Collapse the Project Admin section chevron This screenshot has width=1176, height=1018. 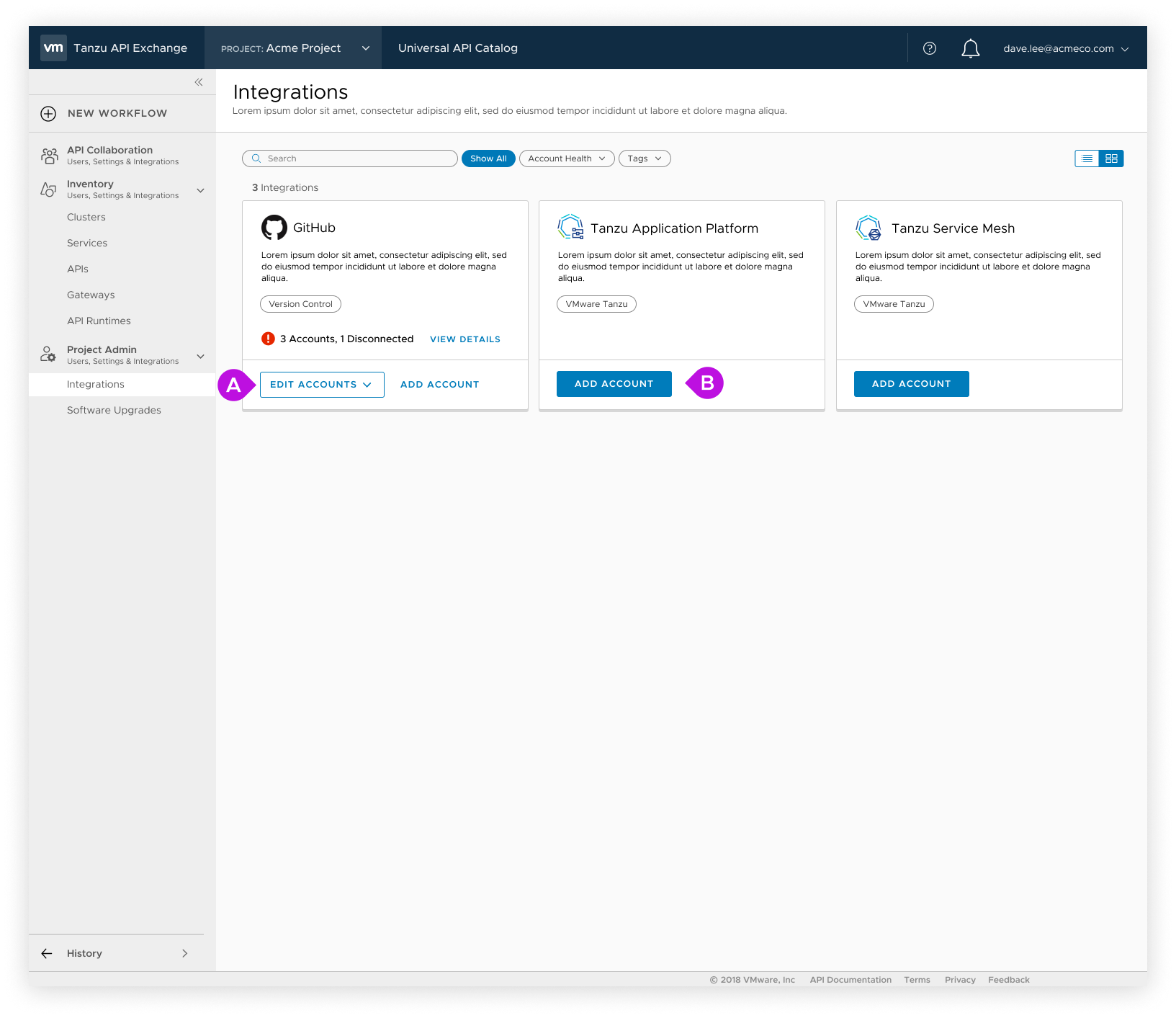[201, 356]
